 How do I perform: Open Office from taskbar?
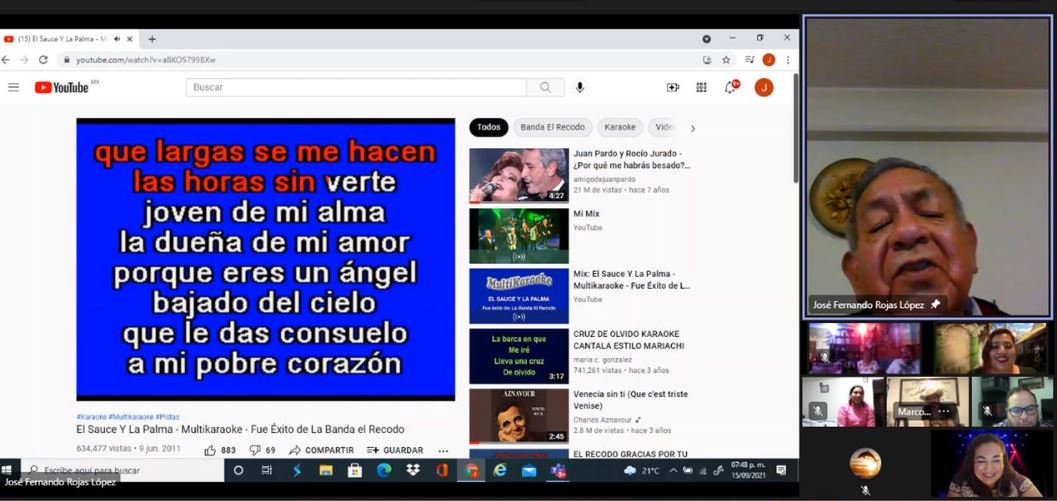click(x=442, y=471)
